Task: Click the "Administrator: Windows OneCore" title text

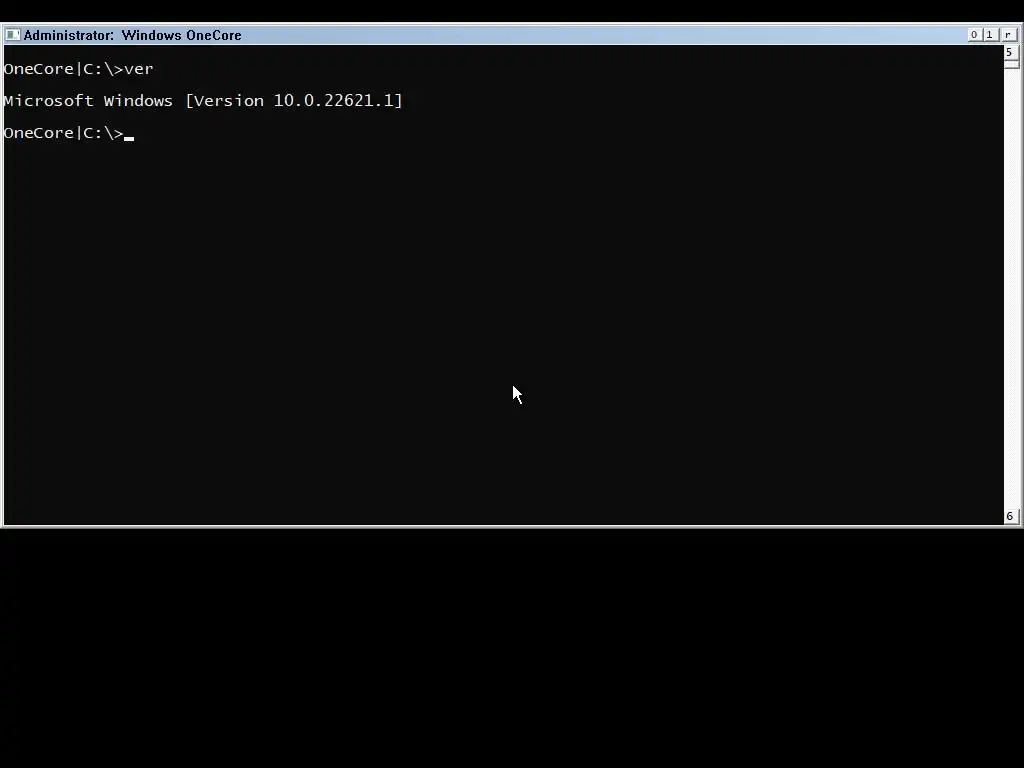Action: coord(133,35)
